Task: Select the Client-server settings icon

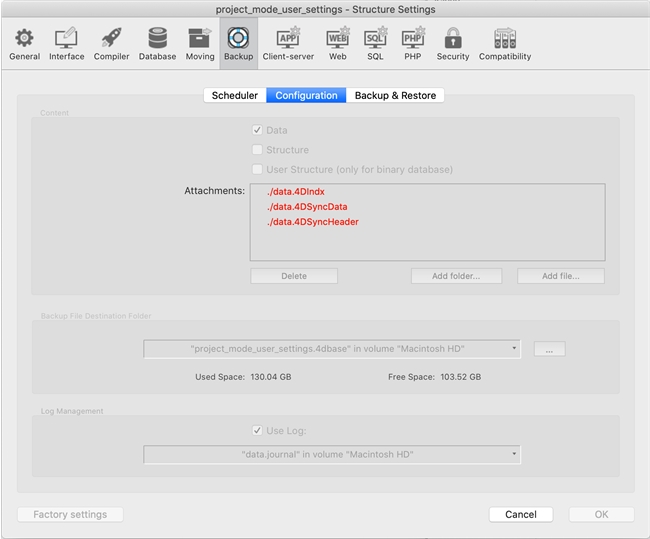Action: [287, 44]
